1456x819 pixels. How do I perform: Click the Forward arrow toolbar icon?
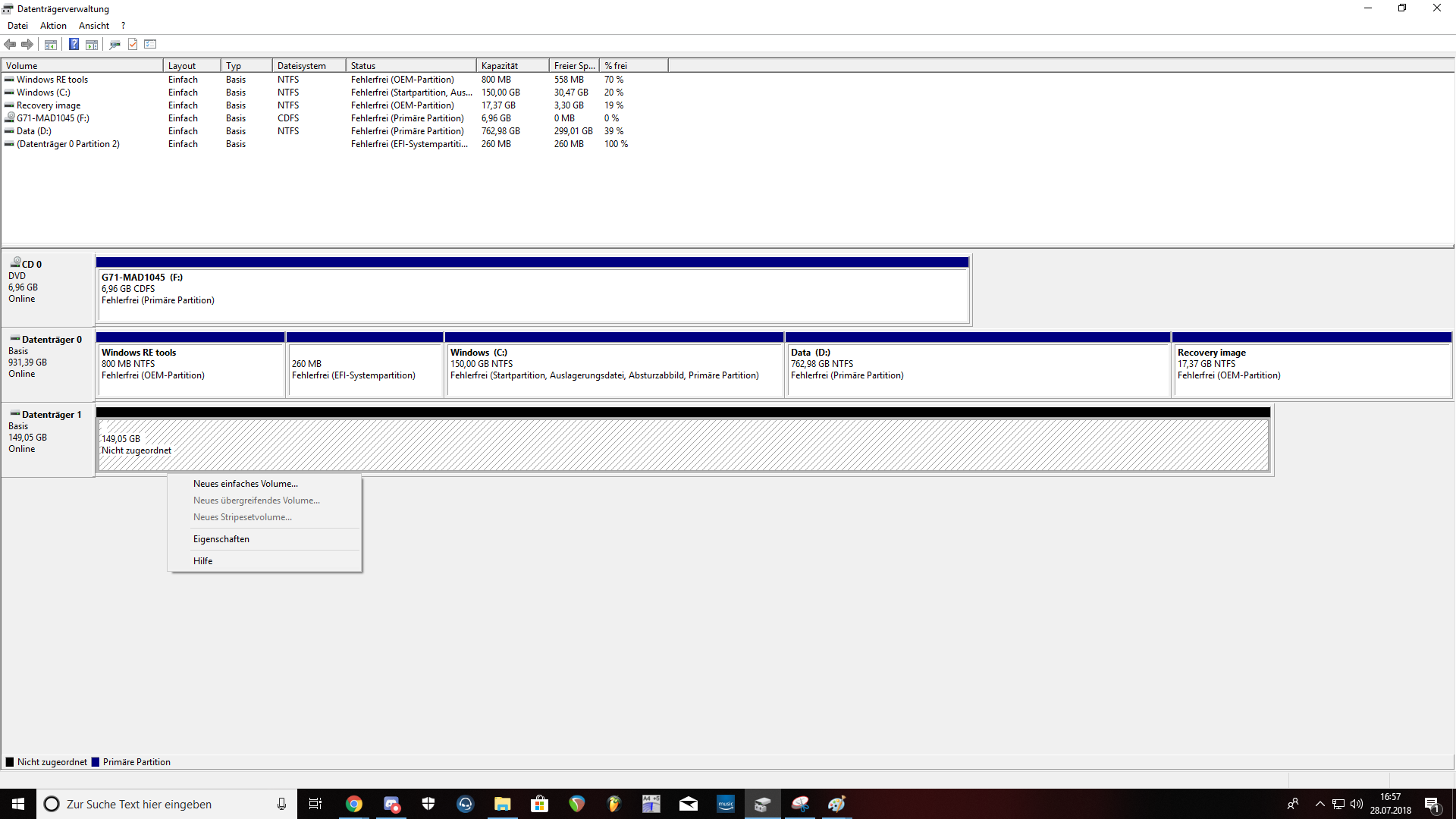27,44
